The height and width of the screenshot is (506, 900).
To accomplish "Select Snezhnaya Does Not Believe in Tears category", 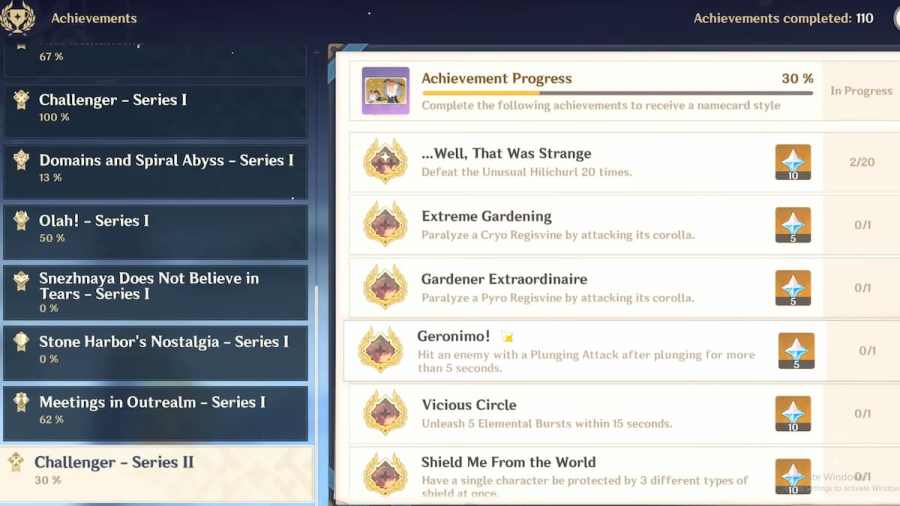I will [155, 292].
